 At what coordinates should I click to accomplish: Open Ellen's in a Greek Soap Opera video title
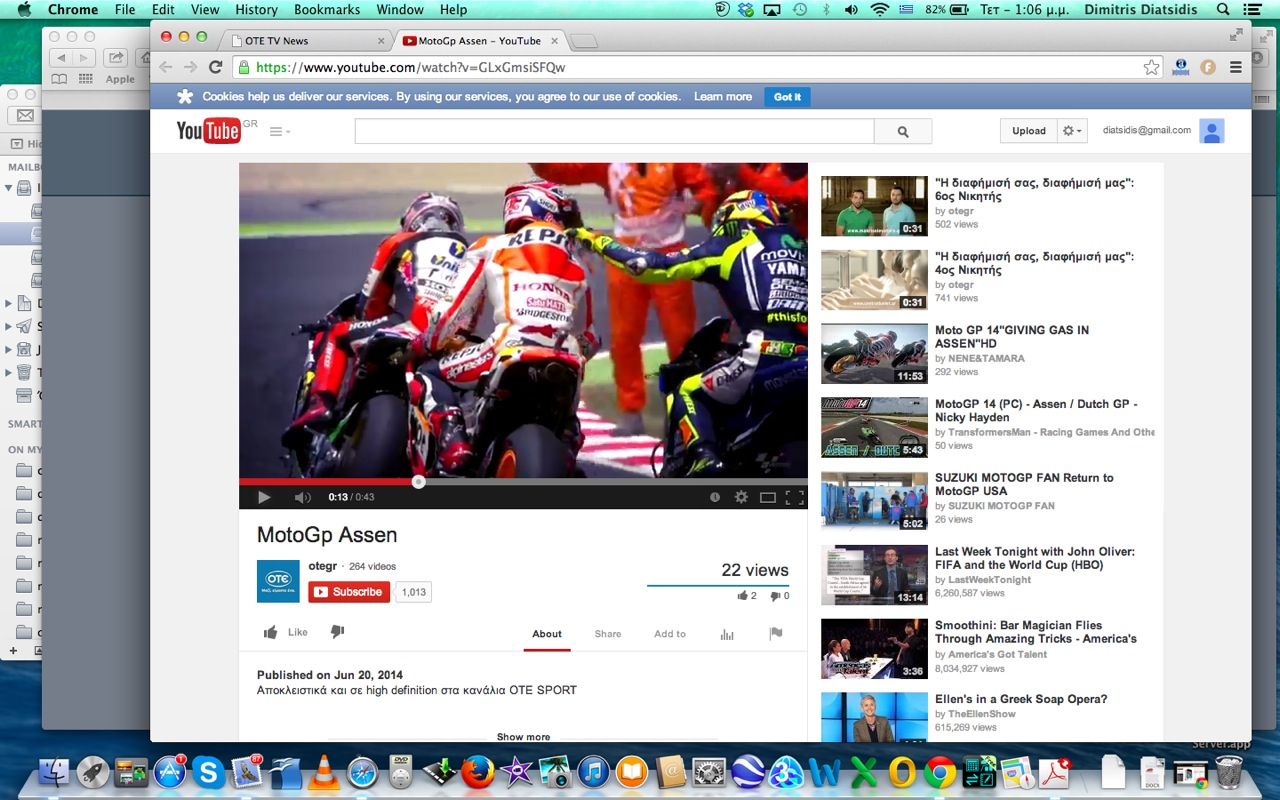(x=1021, y=699)
